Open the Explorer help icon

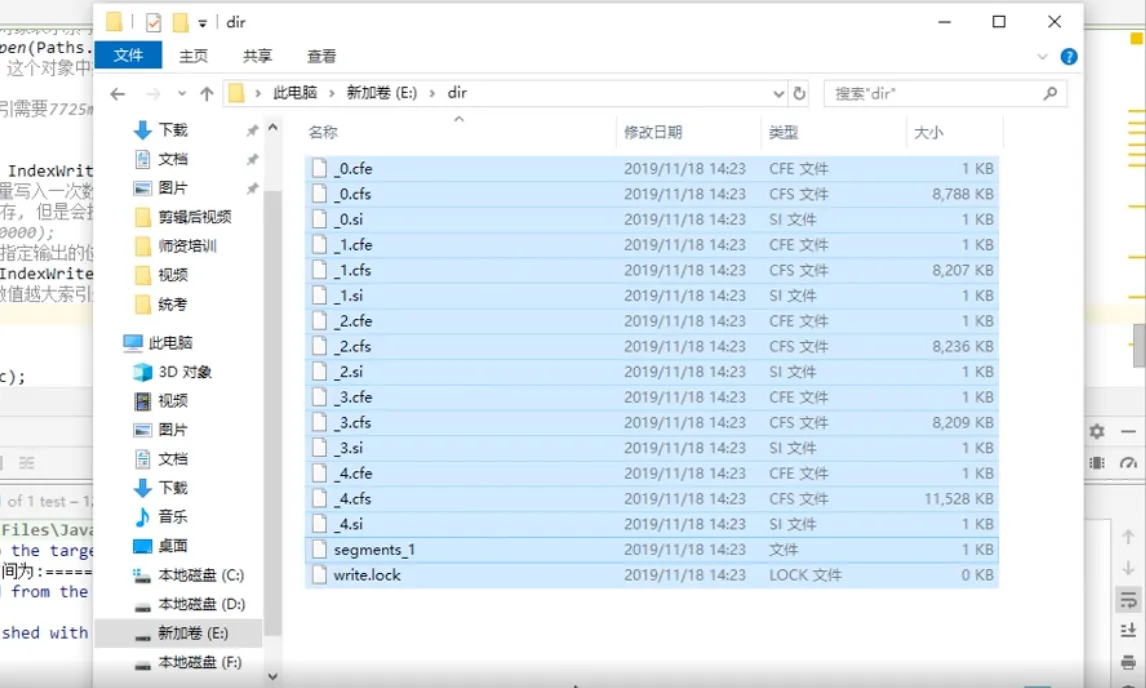(1069, 56)
